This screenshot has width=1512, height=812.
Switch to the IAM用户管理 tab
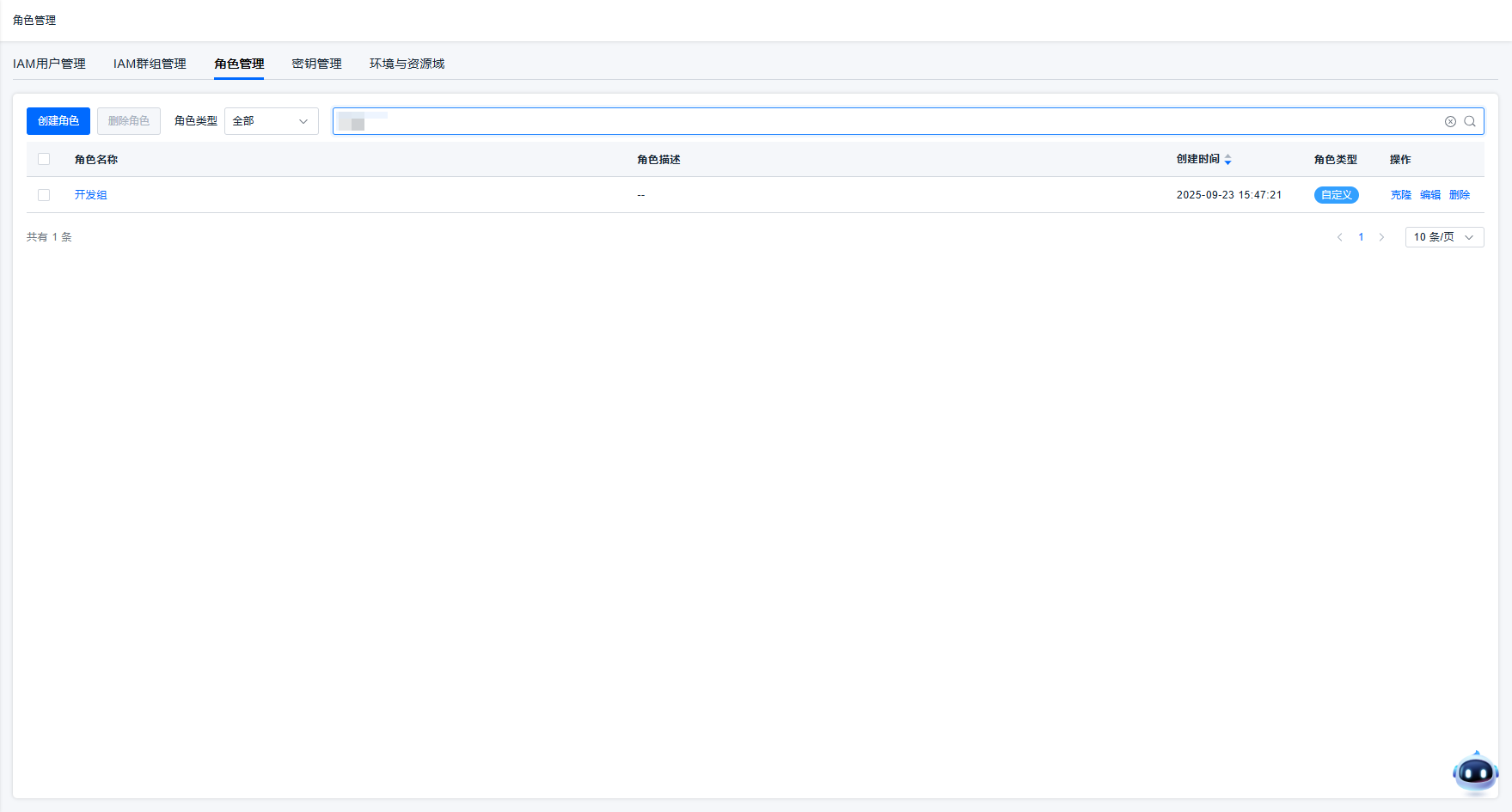[49, 64]
